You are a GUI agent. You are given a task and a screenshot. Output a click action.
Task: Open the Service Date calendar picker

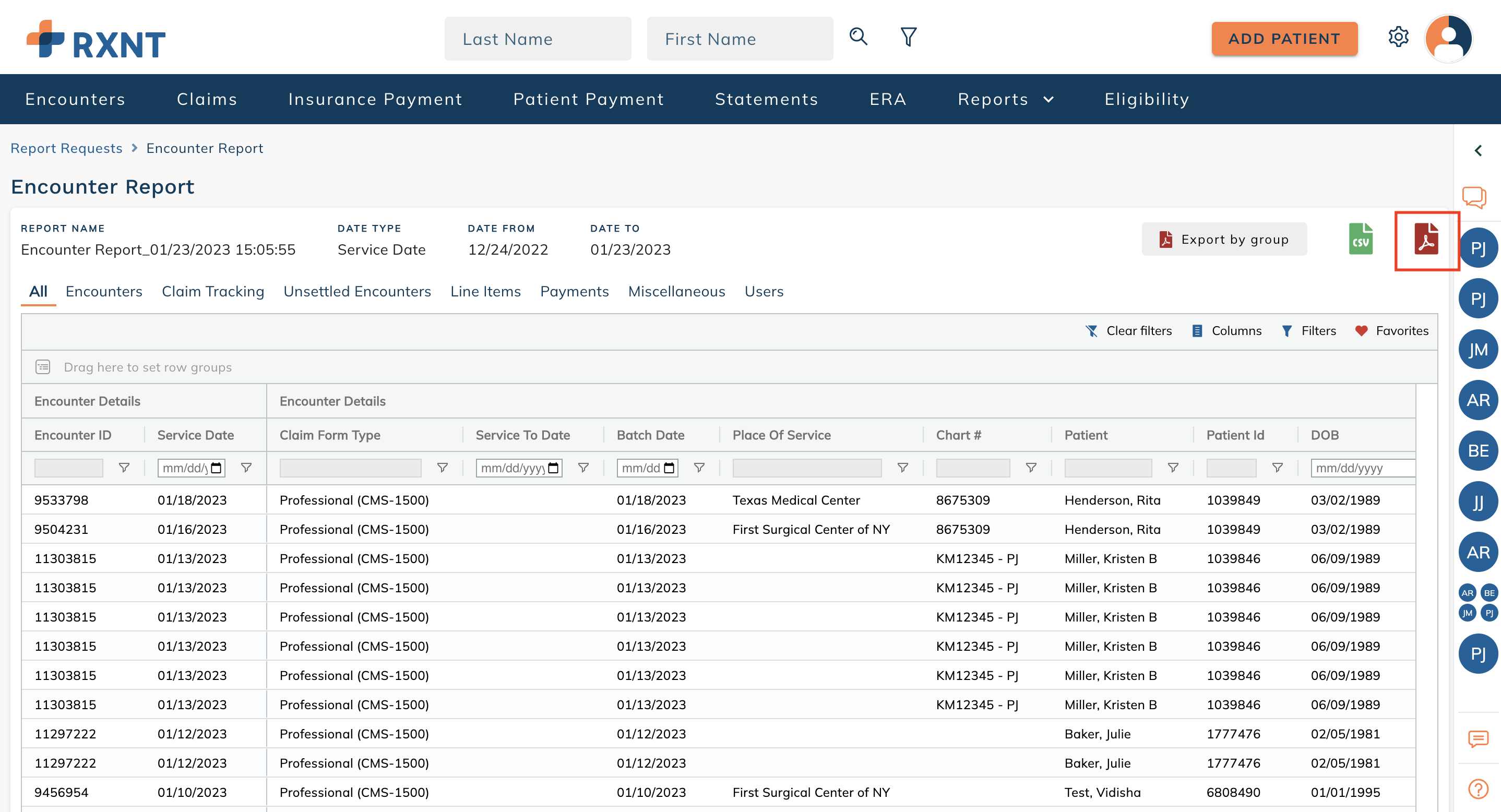point(215,467)
